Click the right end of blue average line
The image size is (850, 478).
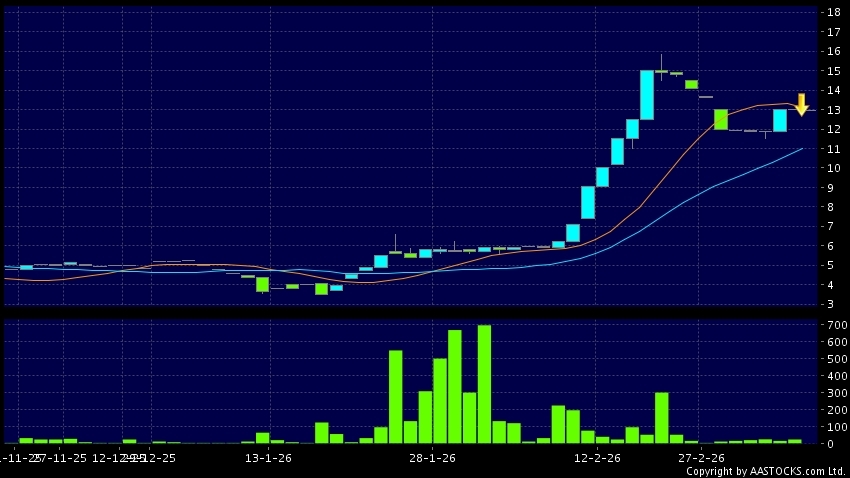[x=802, y=149]
